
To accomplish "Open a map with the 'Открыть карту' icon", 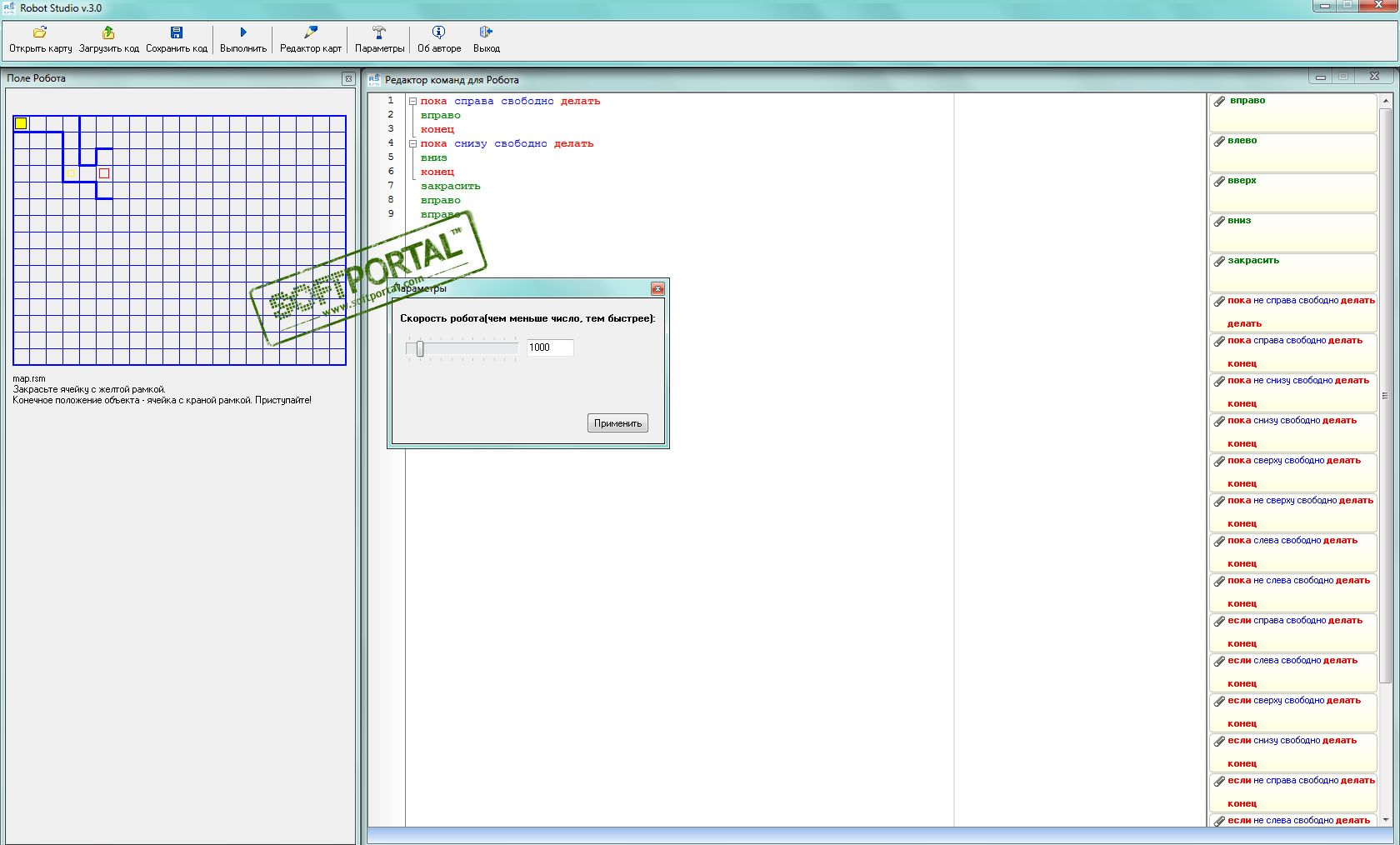I will pos(40,32).
